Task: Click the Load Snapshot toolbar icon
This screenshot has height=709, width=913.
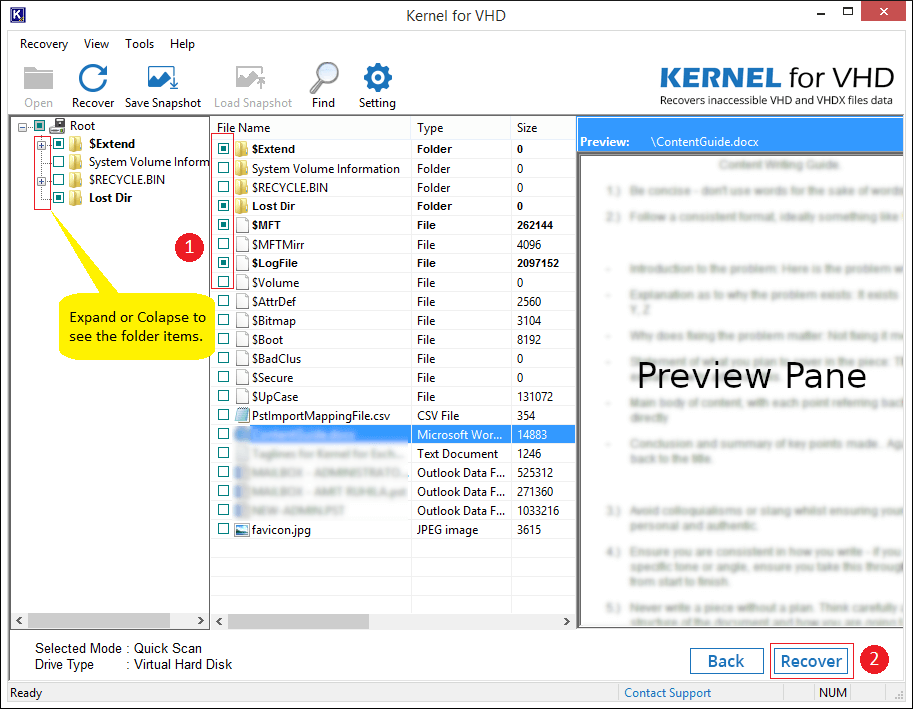Action: click(251, 78)
